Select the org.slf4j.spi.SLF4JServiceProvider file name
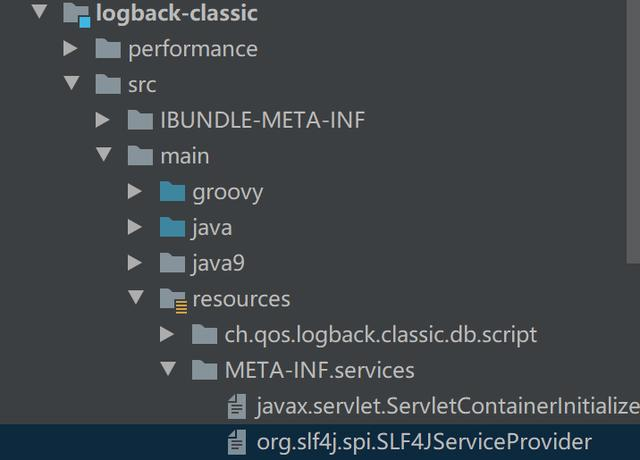This screenshot has height=460, width=640. coord(424,442)
